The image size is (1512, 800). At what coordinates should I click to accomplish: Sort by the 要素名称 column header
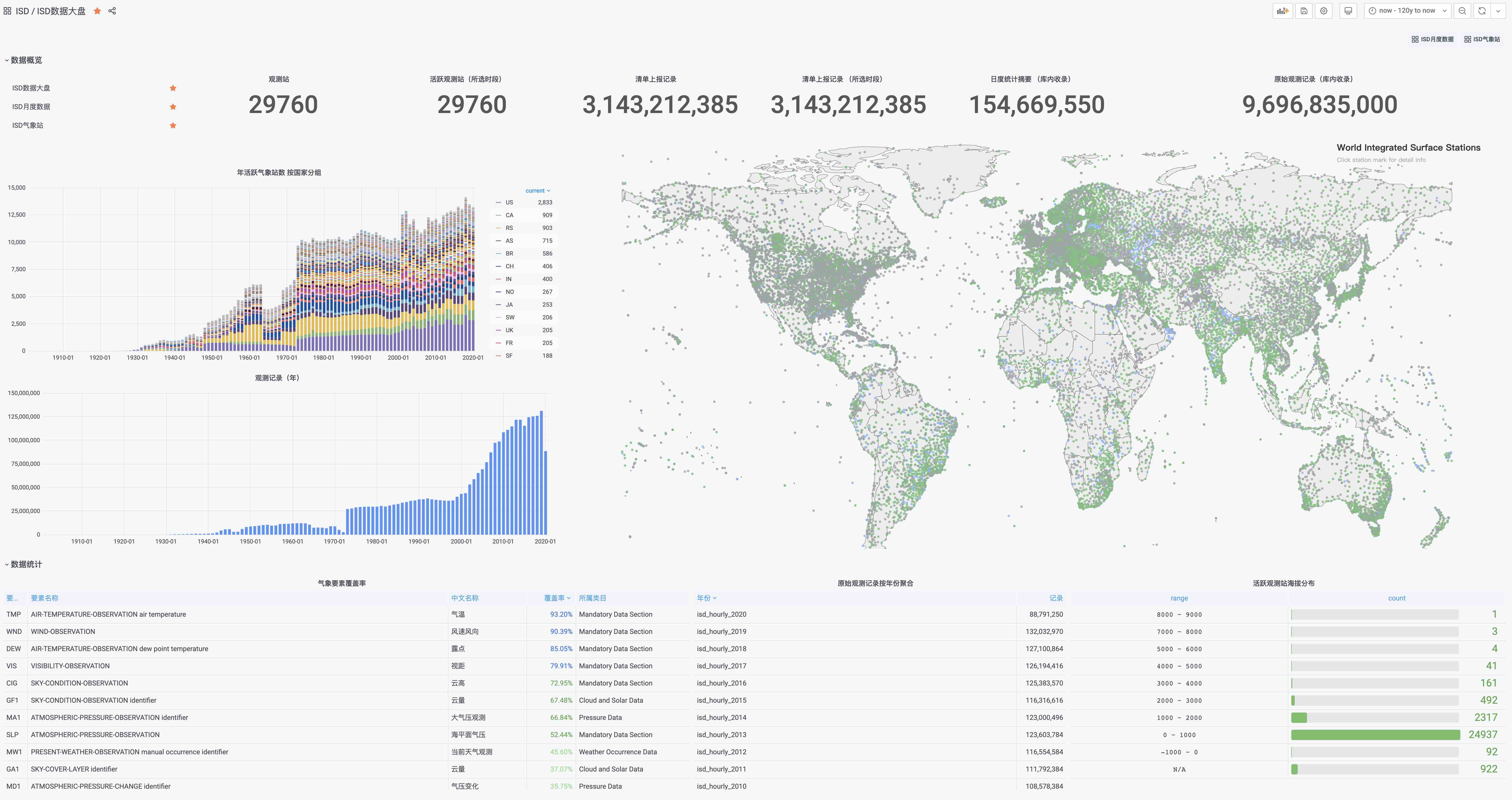click(45, 598)
